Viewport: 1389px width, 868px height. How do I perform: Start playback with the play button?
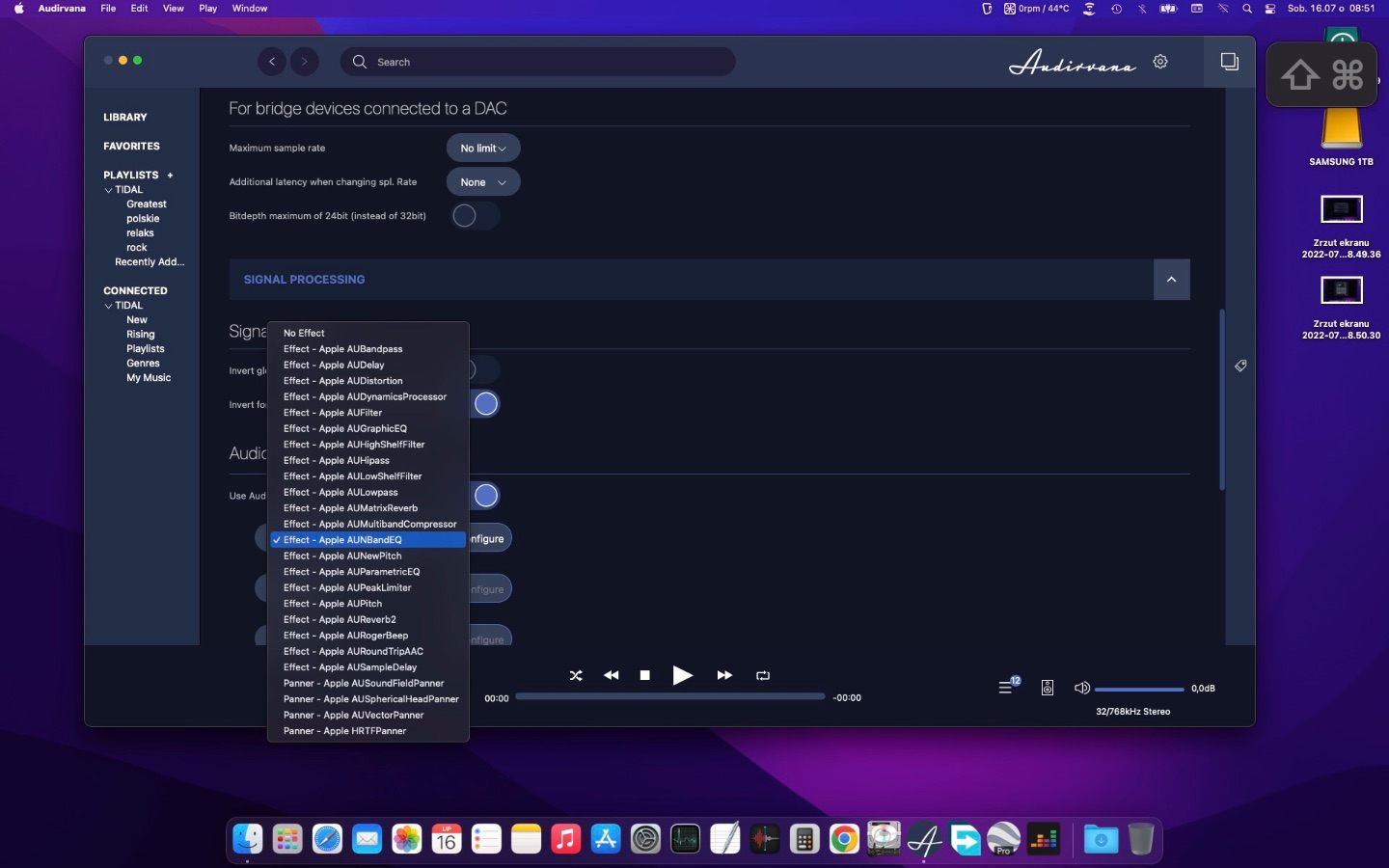[x=682, y=675]
